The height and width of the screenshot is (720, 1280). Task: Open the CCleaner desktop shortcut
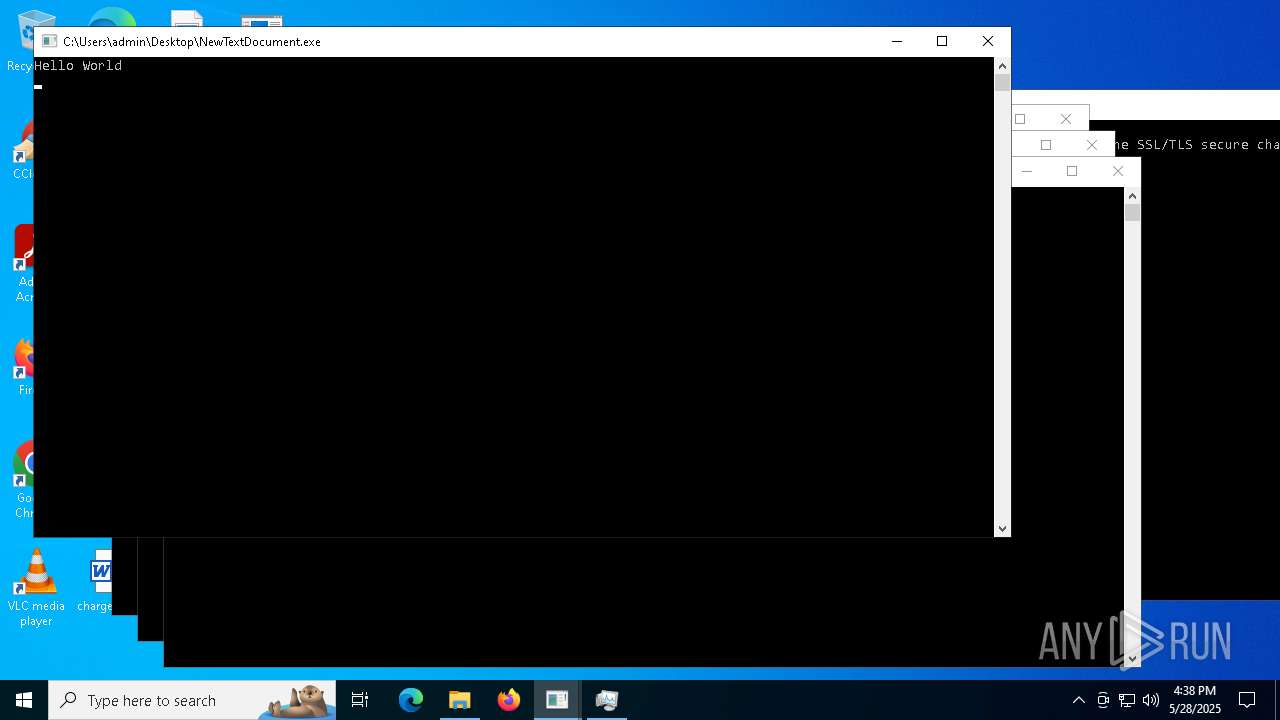click(22, 150)
